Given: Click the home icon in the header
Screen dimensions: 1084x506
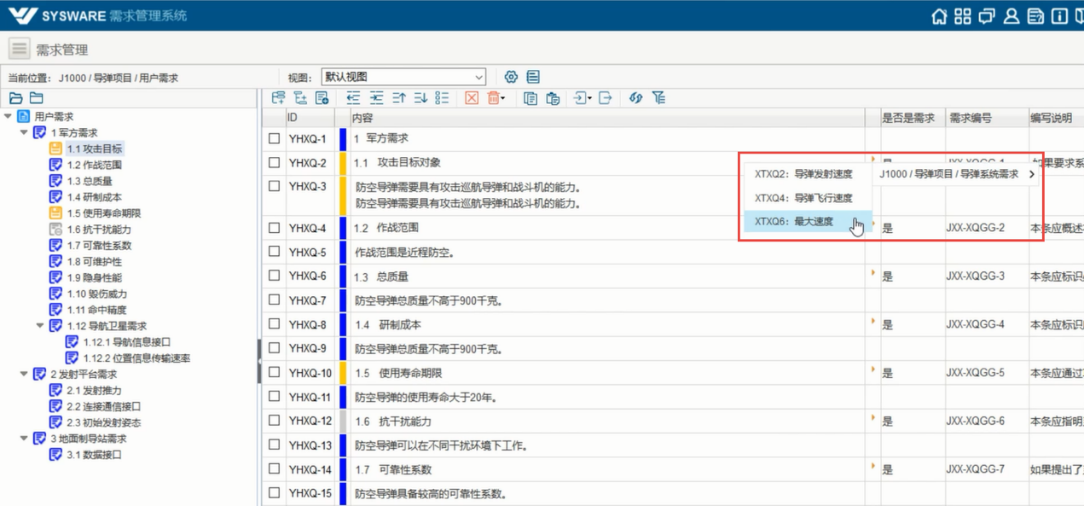Looking at the screenshot, I should 938,16.
